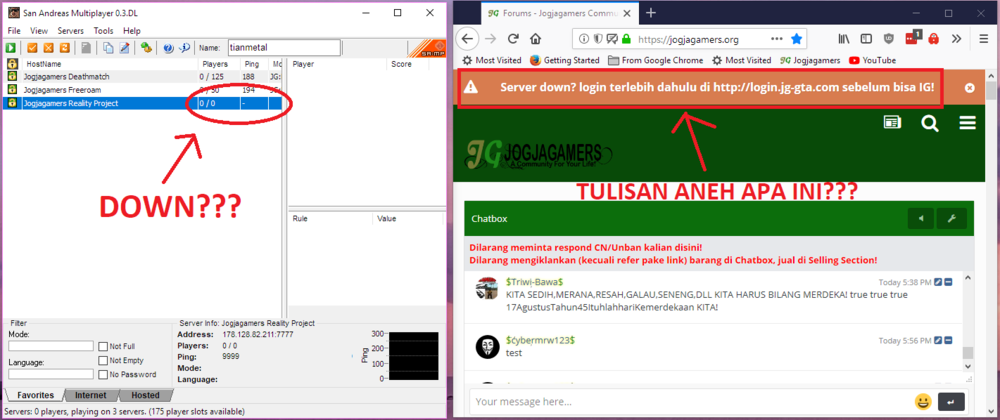Select the Jogjagamers Deathmatch server row
Screen dimensions: 1000x420
(143, 76)
